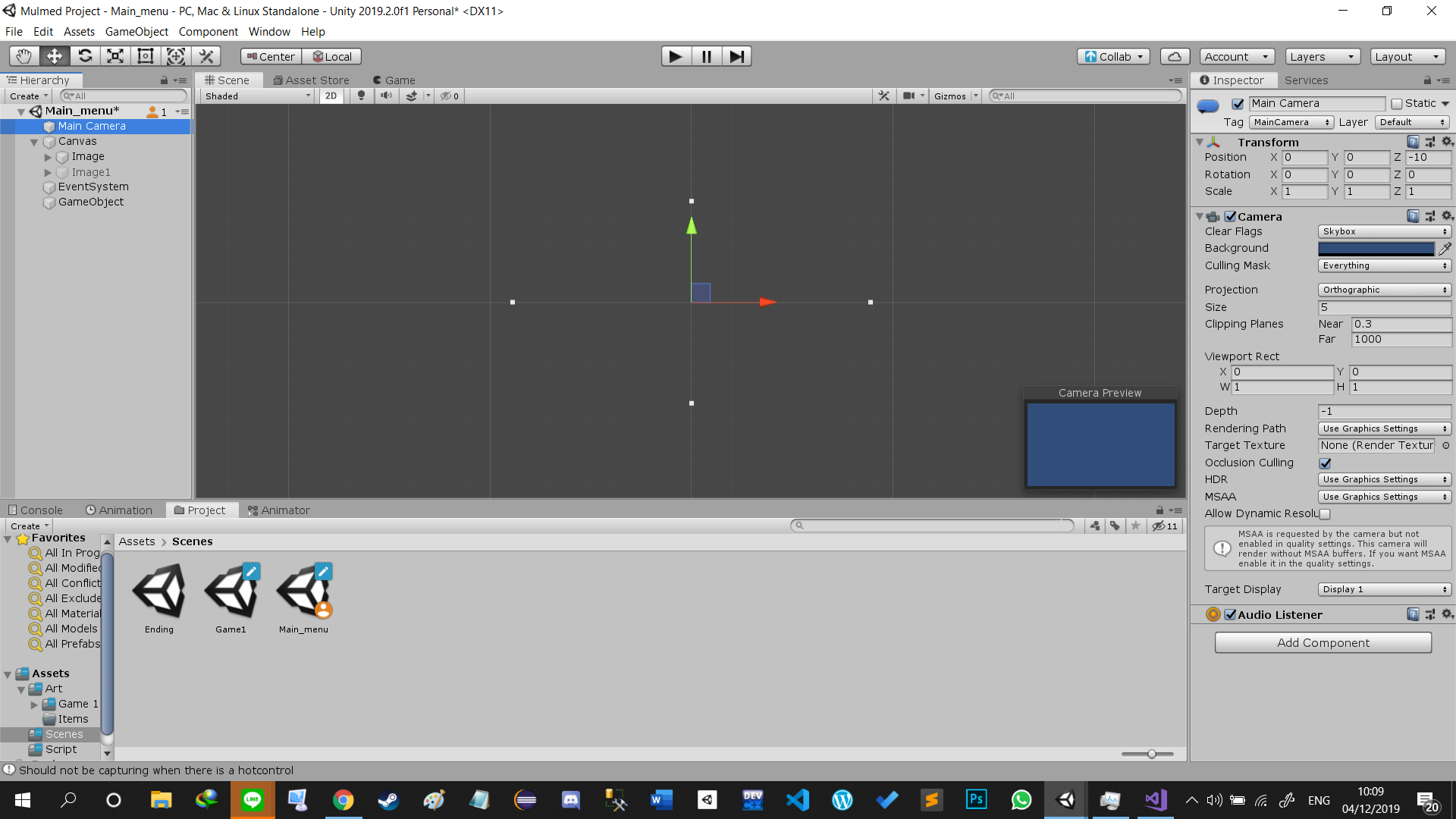Switch to the Animator tab
This screenshot has height=819, width=1456.
(x=278, y=510)
